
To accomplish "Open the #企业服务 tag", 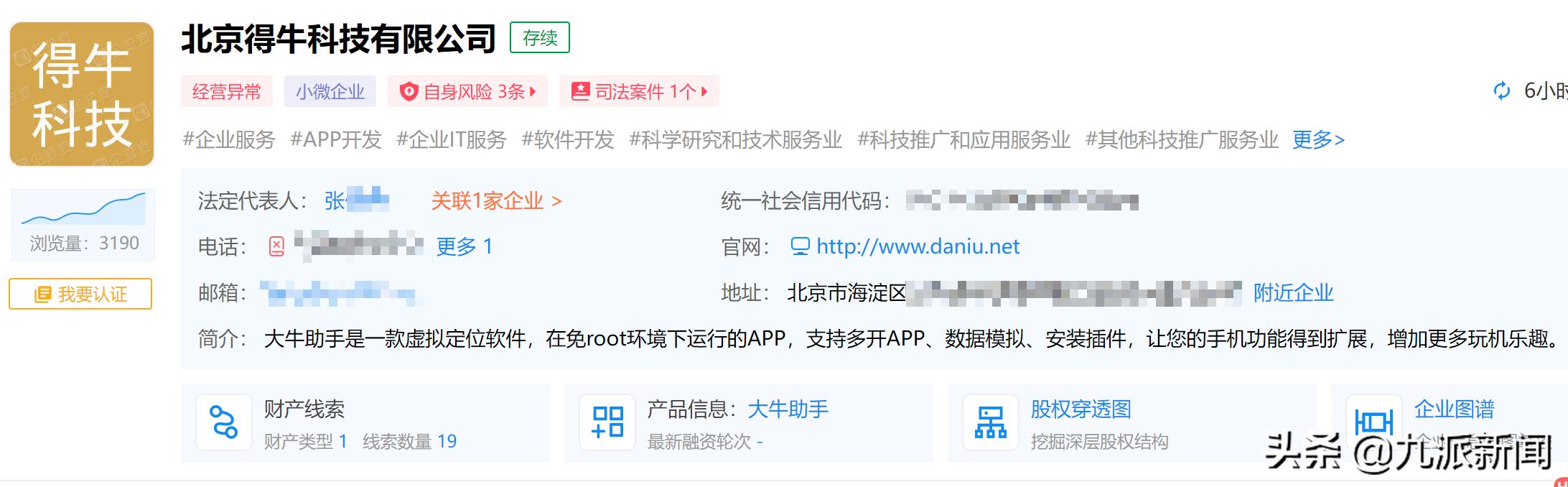I will [230, 139].
